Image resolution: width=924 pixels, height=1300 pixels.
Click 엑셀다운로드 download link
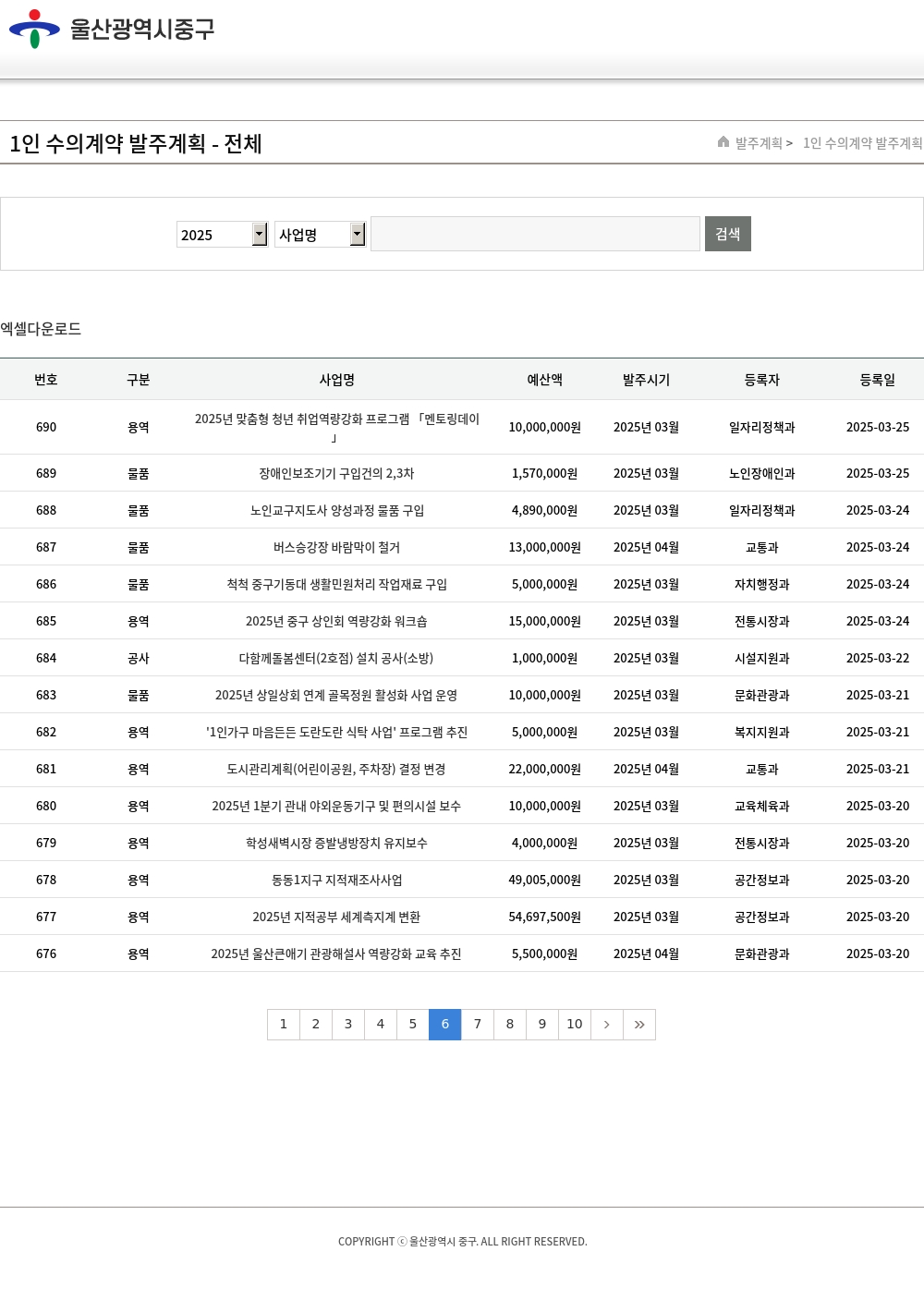click(x=41, y=329)
